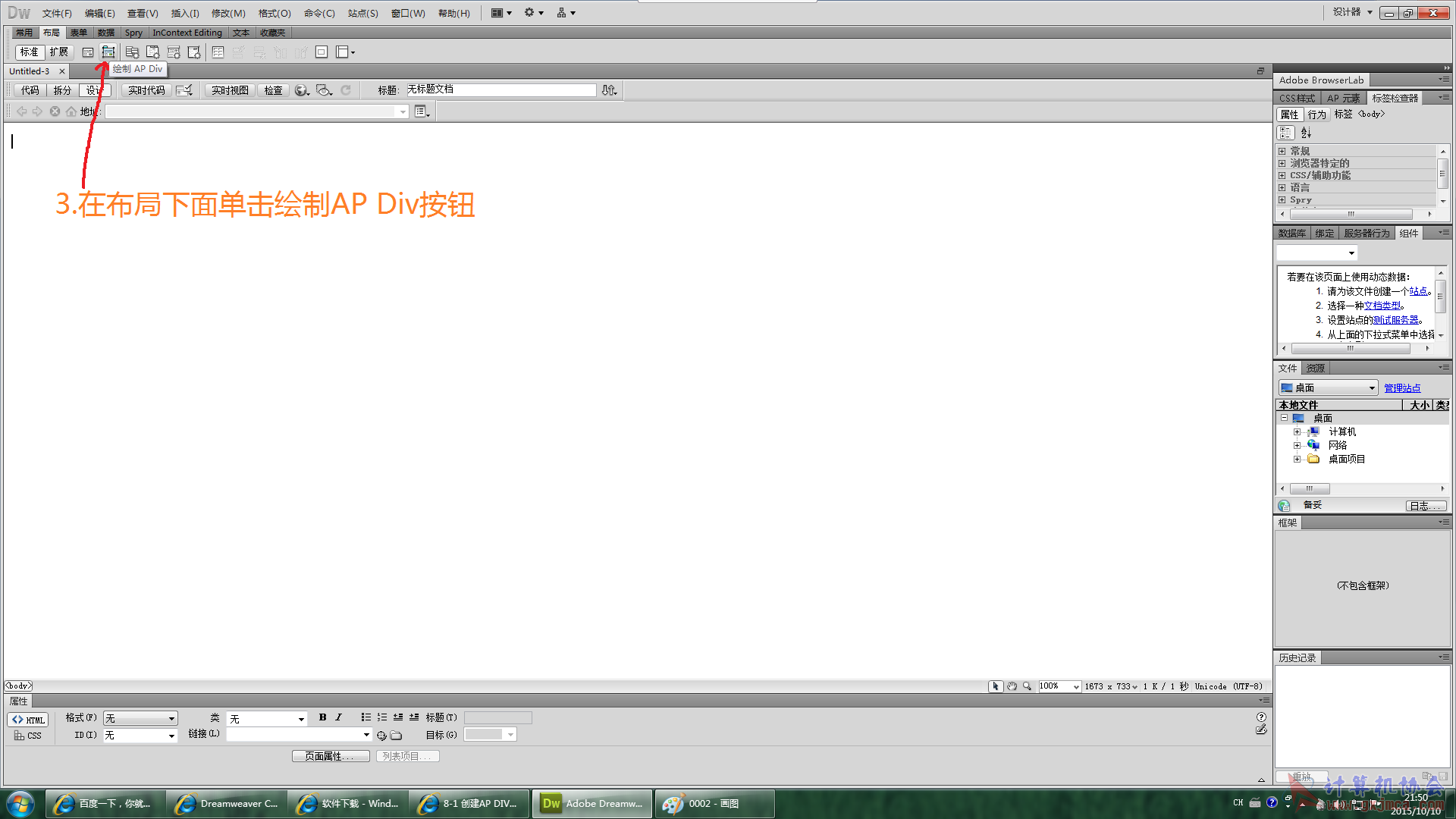
Task: Switch Properties to CSS mode
Action: click(28, 736)
